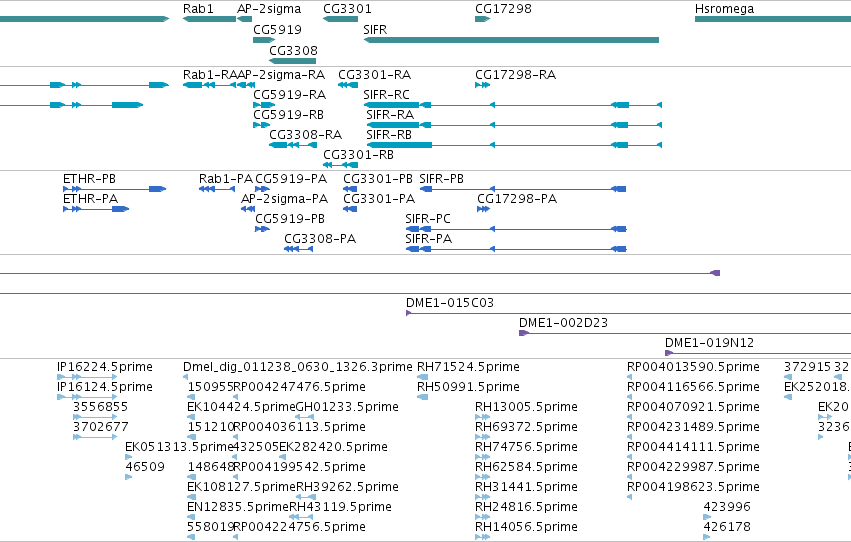Open the EK051313.5prime EST label
Viewport: 851px width, 542px height.
pyautogui.click(x=179, y=447)
